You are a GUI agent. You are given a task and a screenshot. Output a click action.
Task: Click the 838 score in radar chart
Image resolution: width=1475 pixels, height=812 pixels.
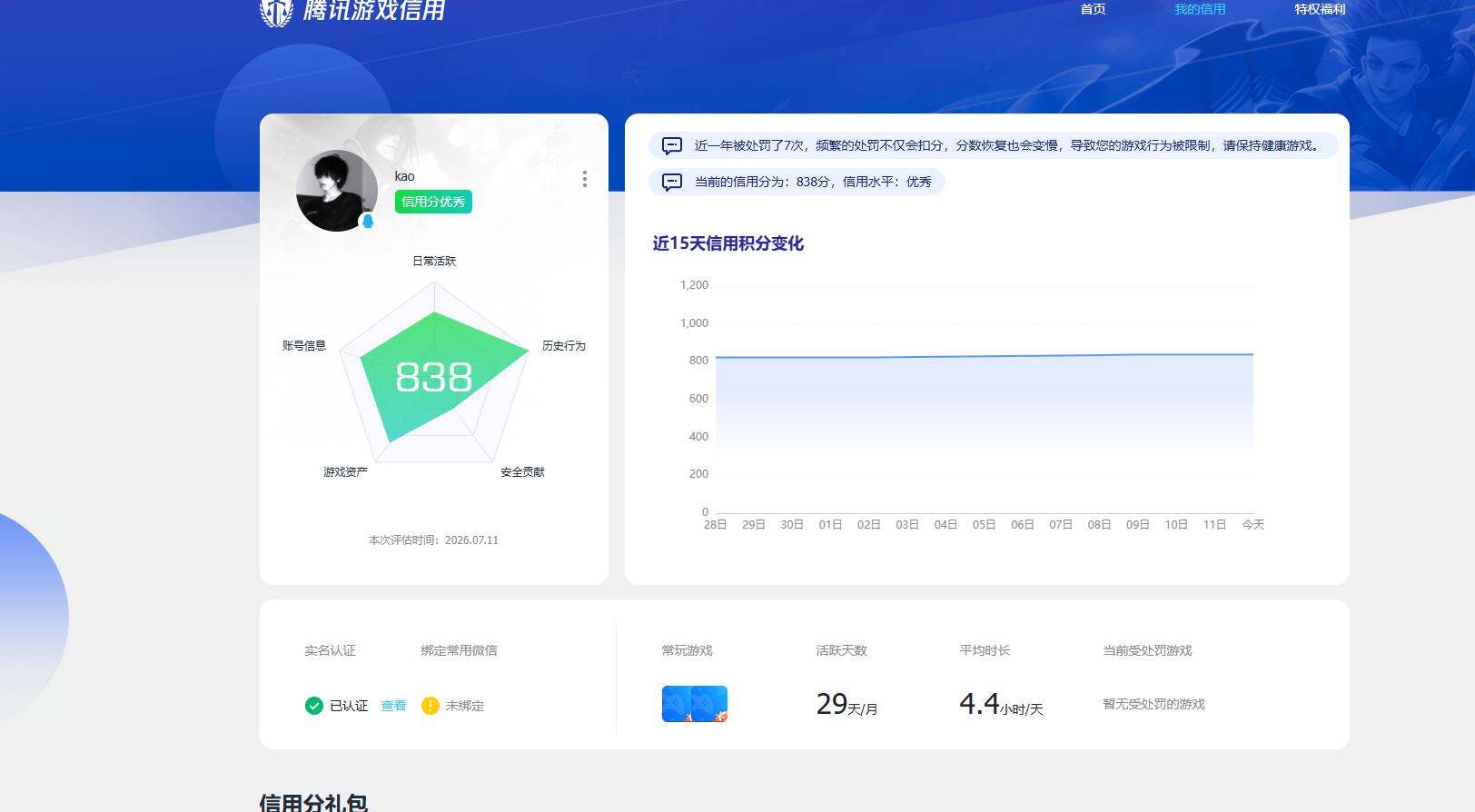click(434, 377)
